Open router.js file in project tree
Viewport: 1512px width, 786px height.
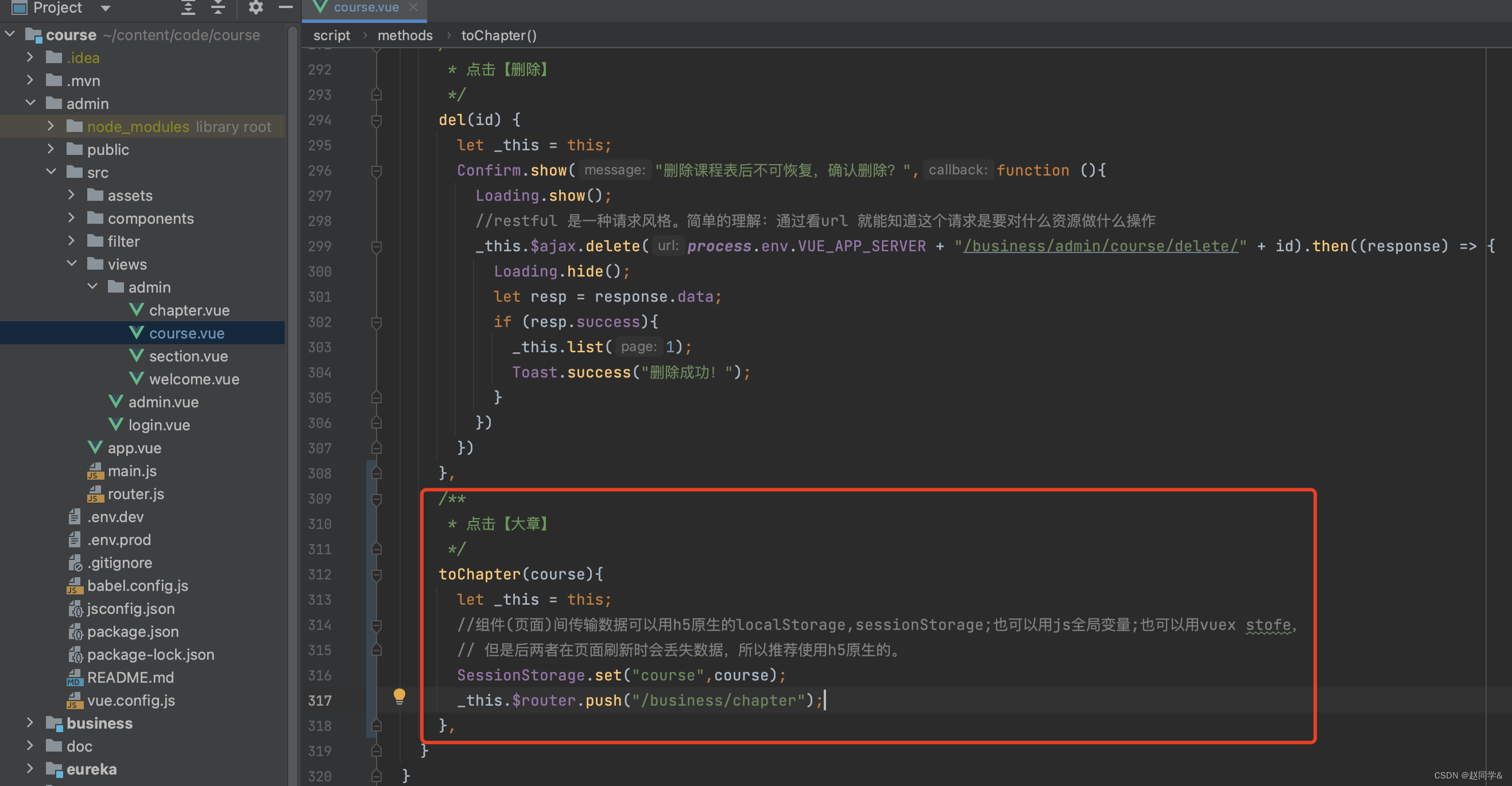135,494
